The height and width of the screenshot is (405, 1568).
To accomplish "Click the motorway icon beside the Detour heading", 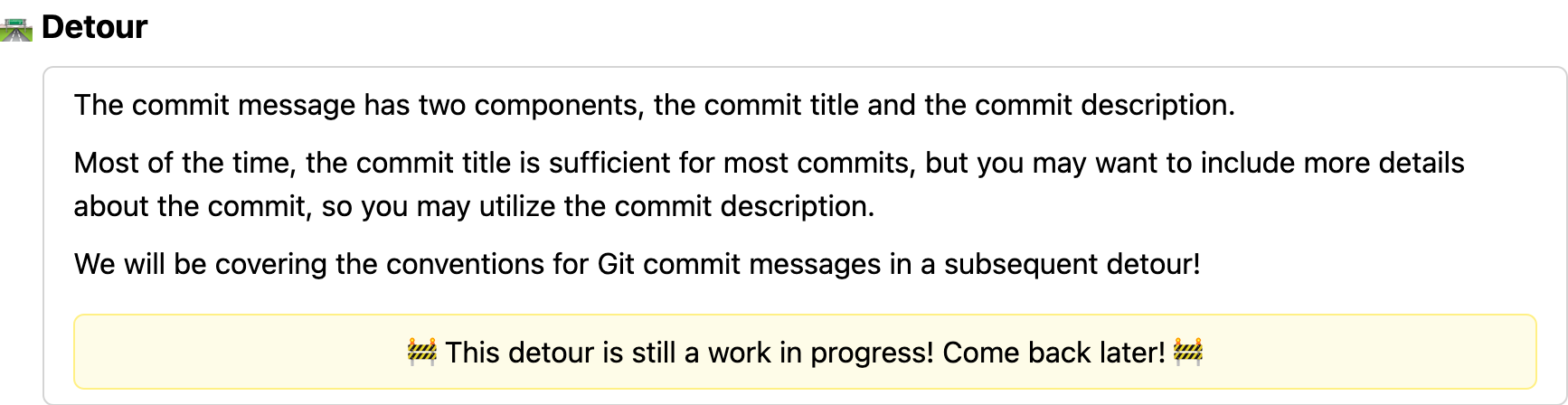I will click(16, 29).
